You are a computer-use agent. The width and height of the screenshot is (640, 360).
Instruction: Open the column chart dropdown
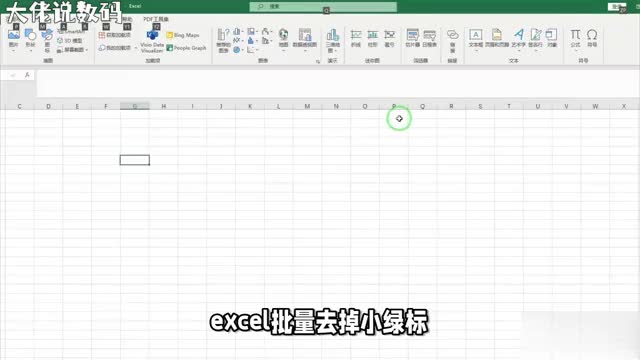pos(238,31)
